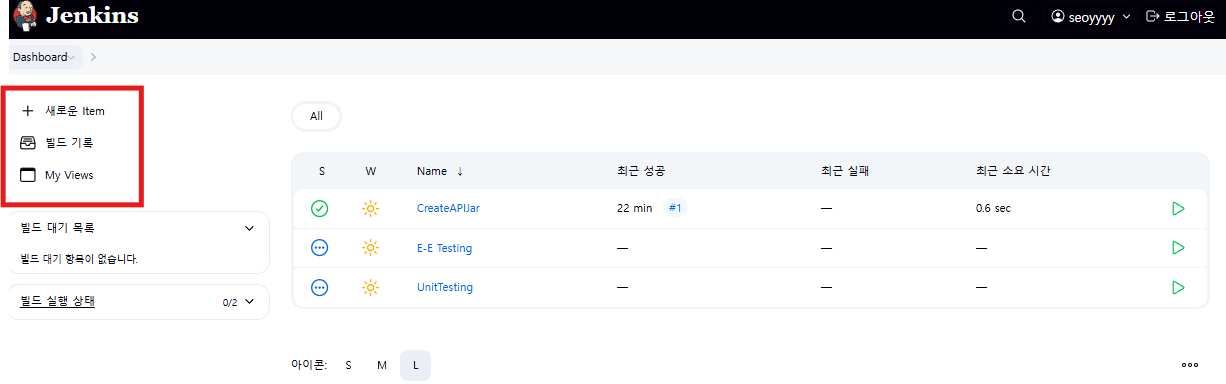The image size is (1226, 384).
Task: Open the search magnifier icon in header
Action: pos(1019,16)
